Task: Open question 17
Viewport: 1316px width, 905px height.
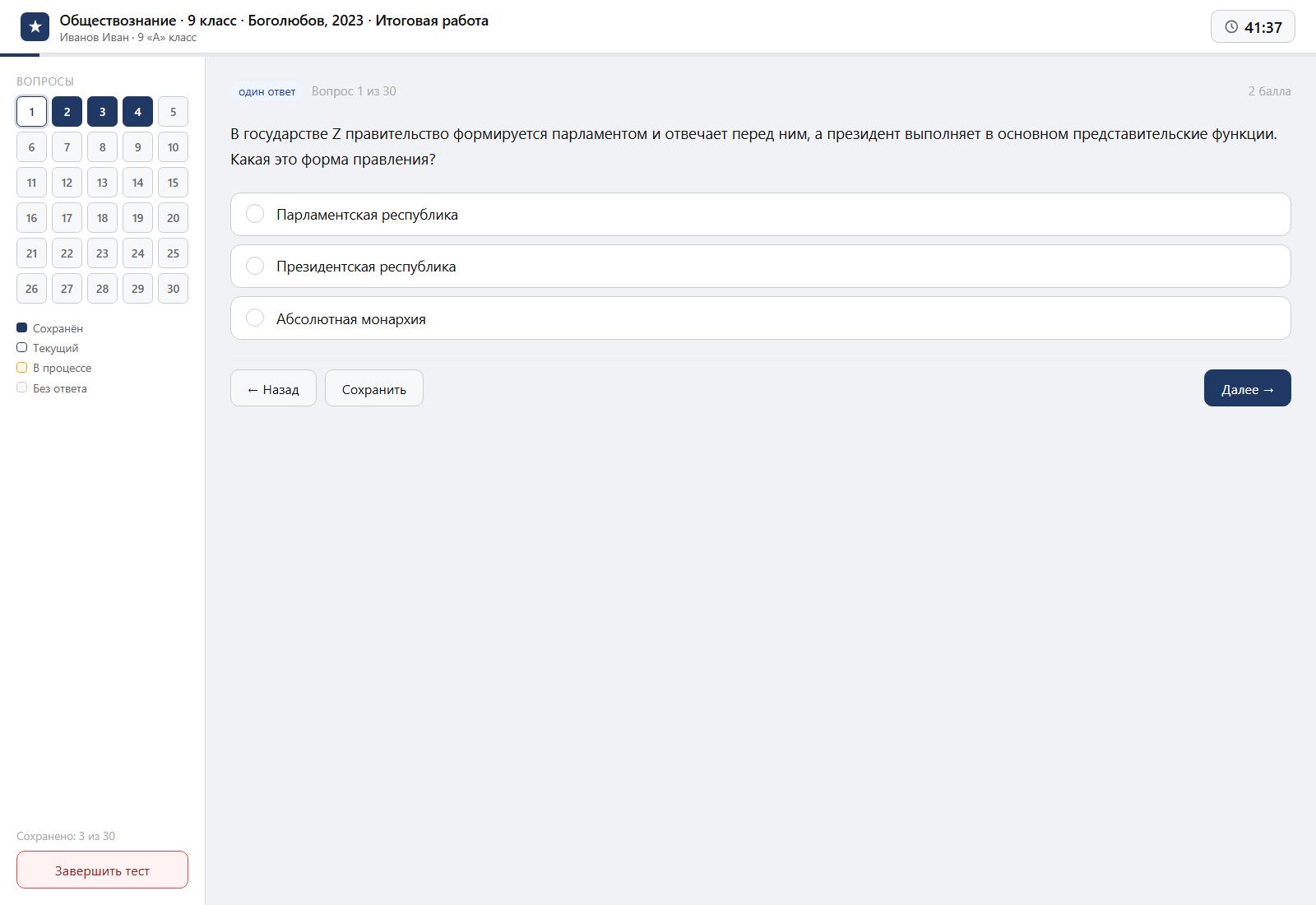Action: click(x=67, y=218)
